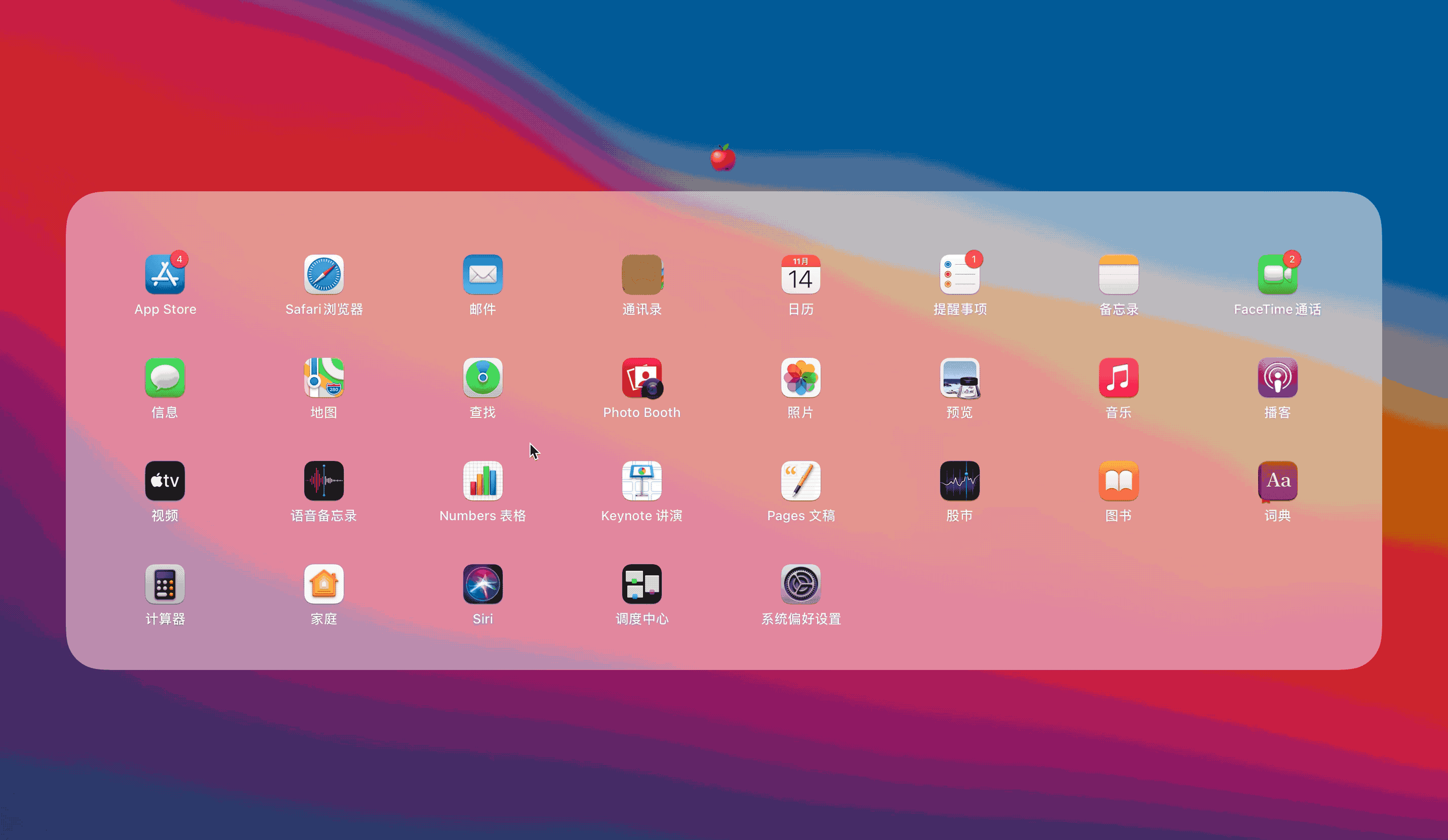Open the 股市 (Stocks) app
Screen dimensions: 1448x840
959,481
